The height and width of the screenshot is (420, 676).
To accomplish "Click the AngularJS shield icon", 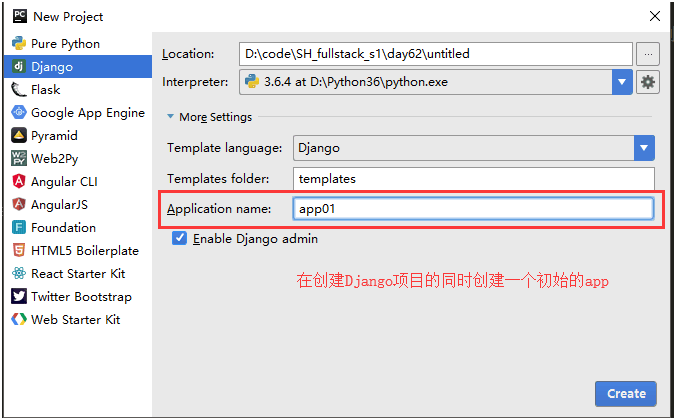I will pyautogui.click(x=19, y=204).
